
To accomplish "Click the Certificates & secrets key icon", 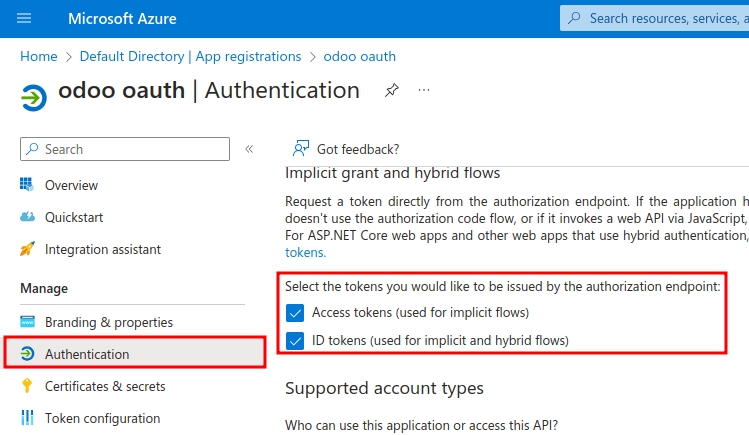I will tap(27, 386).
